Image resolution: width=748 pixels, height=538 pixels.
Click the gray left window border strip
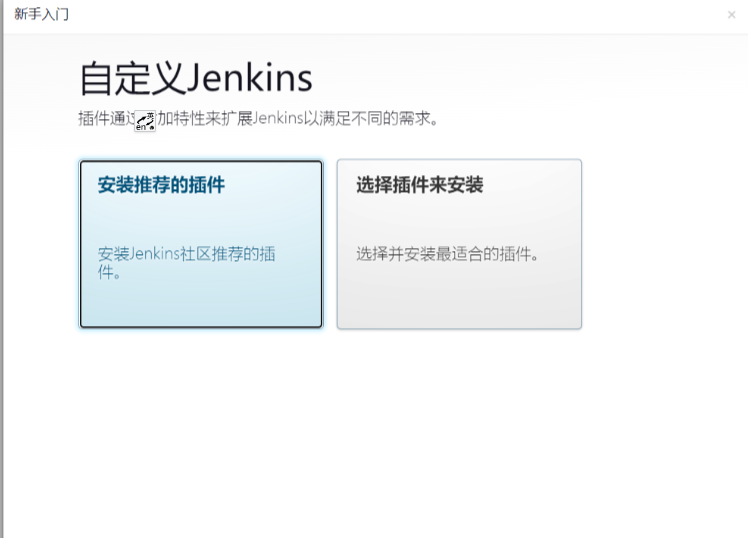click(1, 269)
